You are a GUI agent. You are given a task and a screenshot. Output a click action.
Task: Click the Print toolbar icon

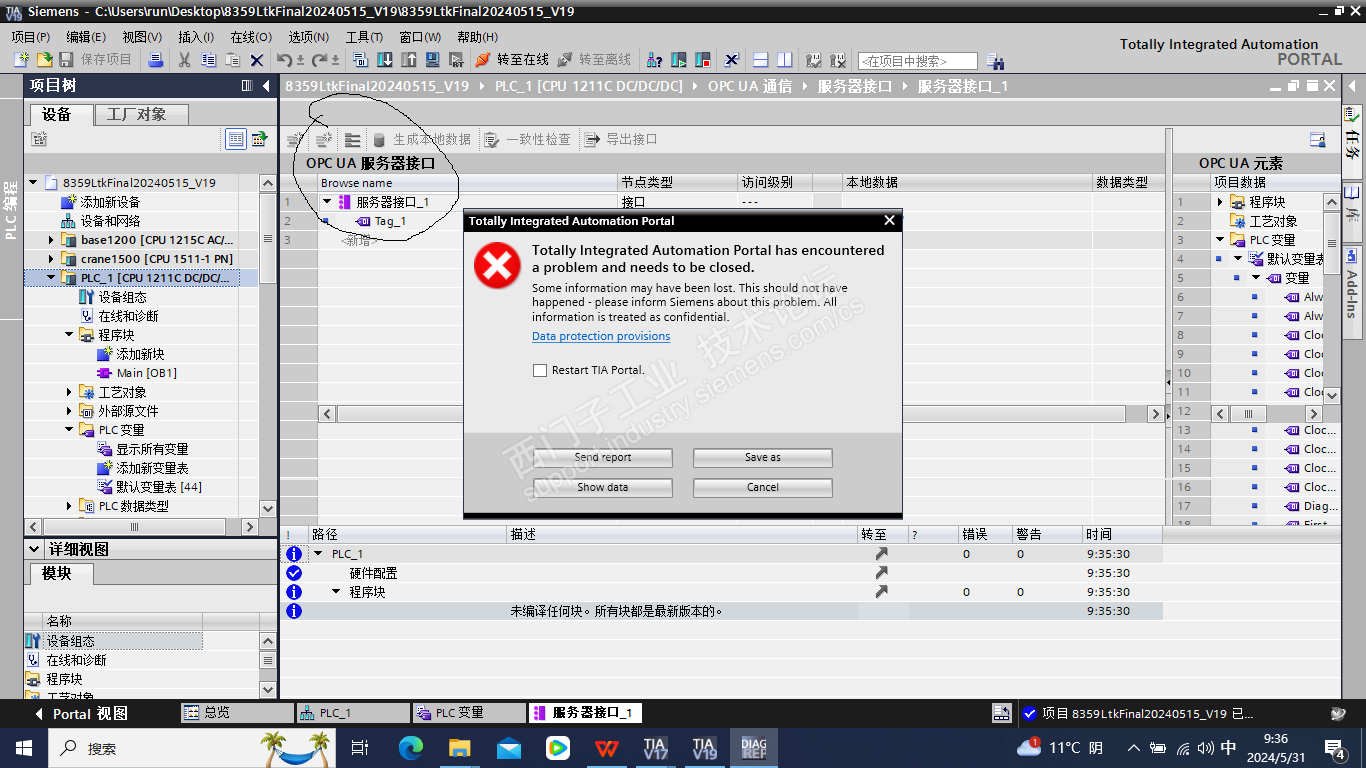(x=155, y=60)
